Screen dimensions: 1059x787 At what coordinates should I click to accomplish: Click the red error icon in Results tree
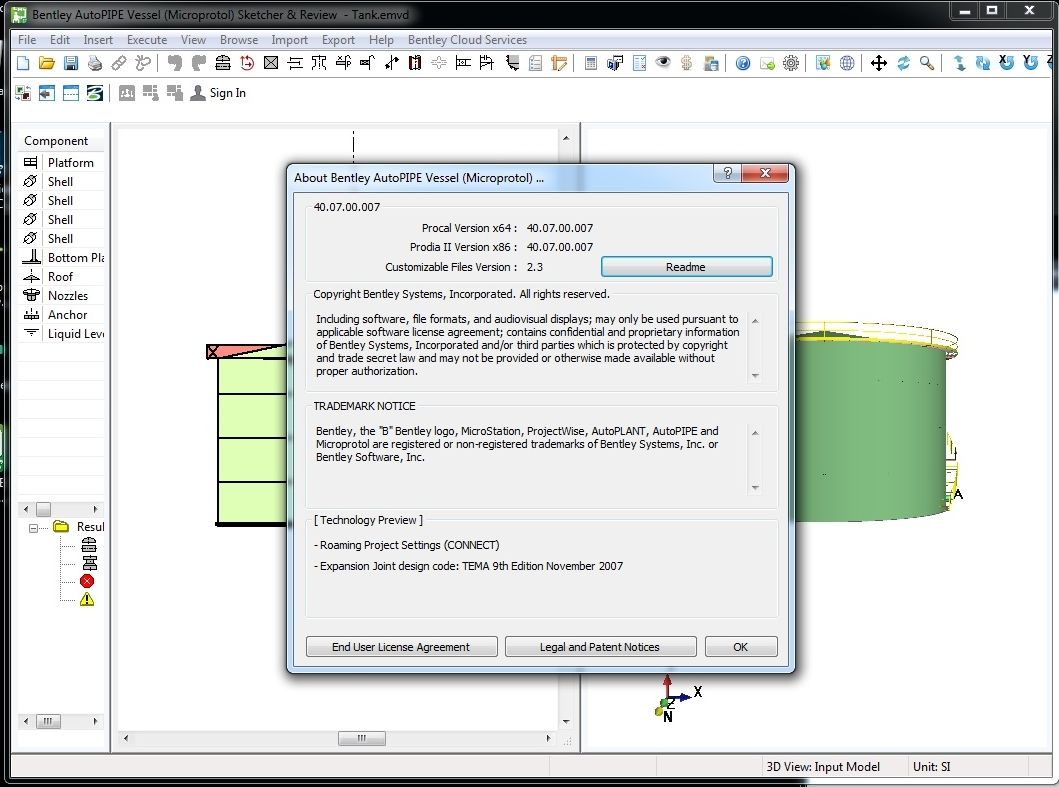[x=87, y=581]
